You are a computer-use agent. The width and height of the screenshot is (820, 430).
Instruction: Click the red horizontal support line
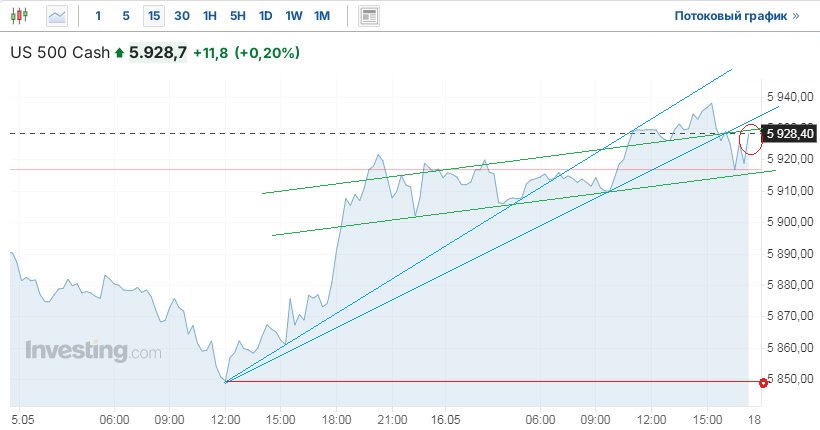(x=500, y=382)
